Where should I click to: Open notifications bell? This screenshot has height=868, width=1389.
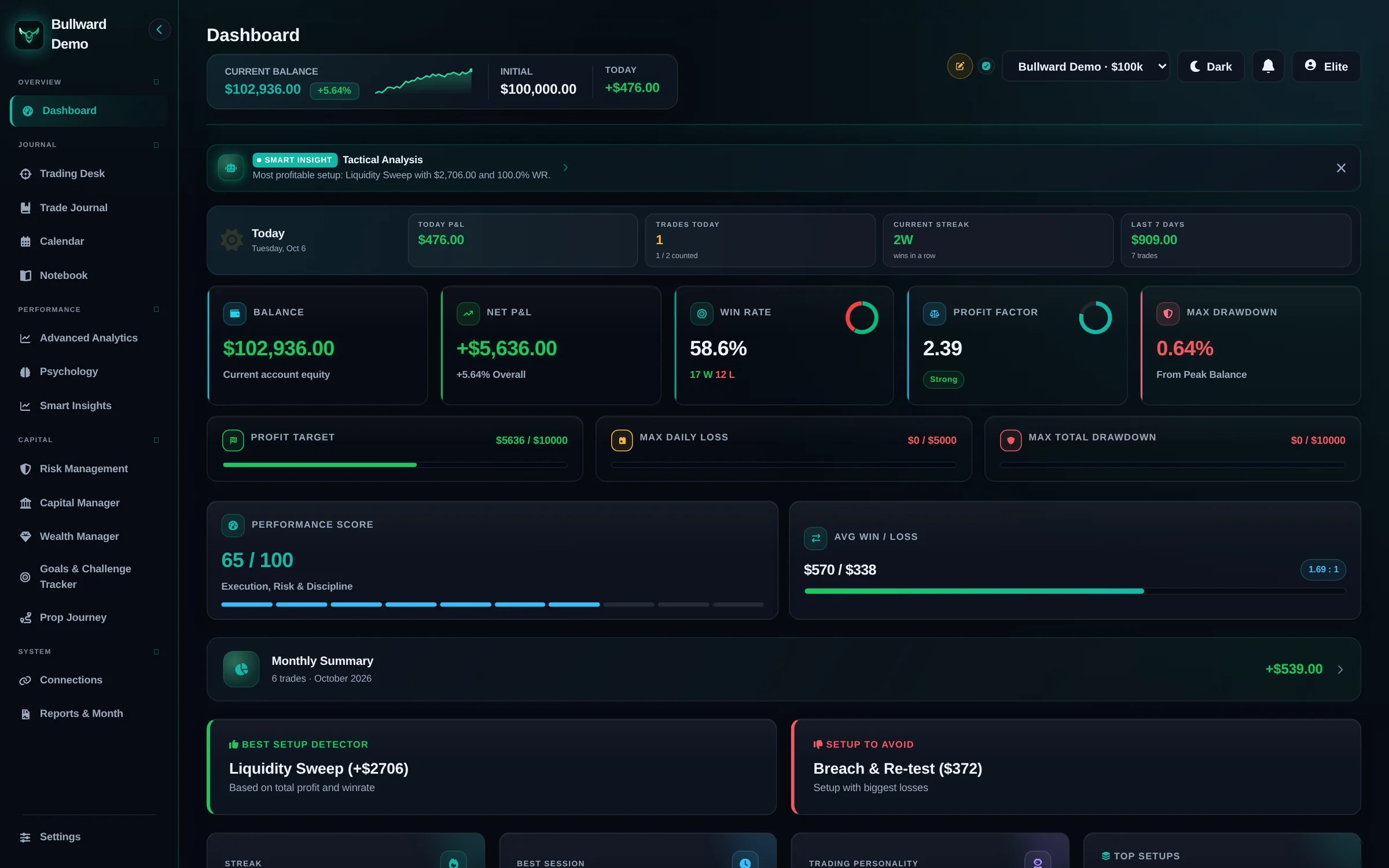(x=1268, y=66)
